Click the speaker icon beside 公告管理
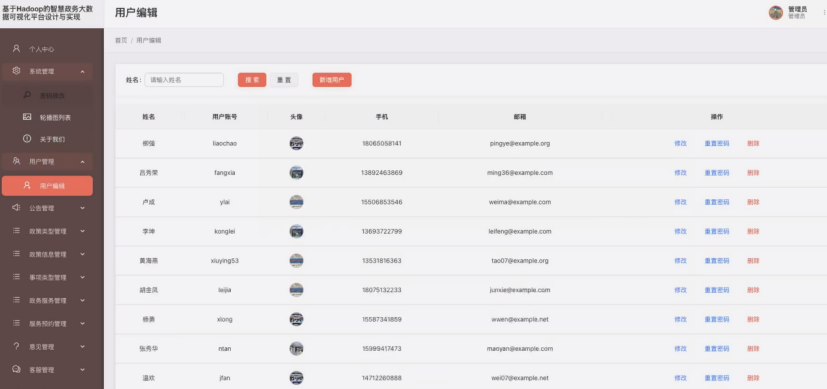This screenshot has width=827, height=389. click(x=16, y=208)
